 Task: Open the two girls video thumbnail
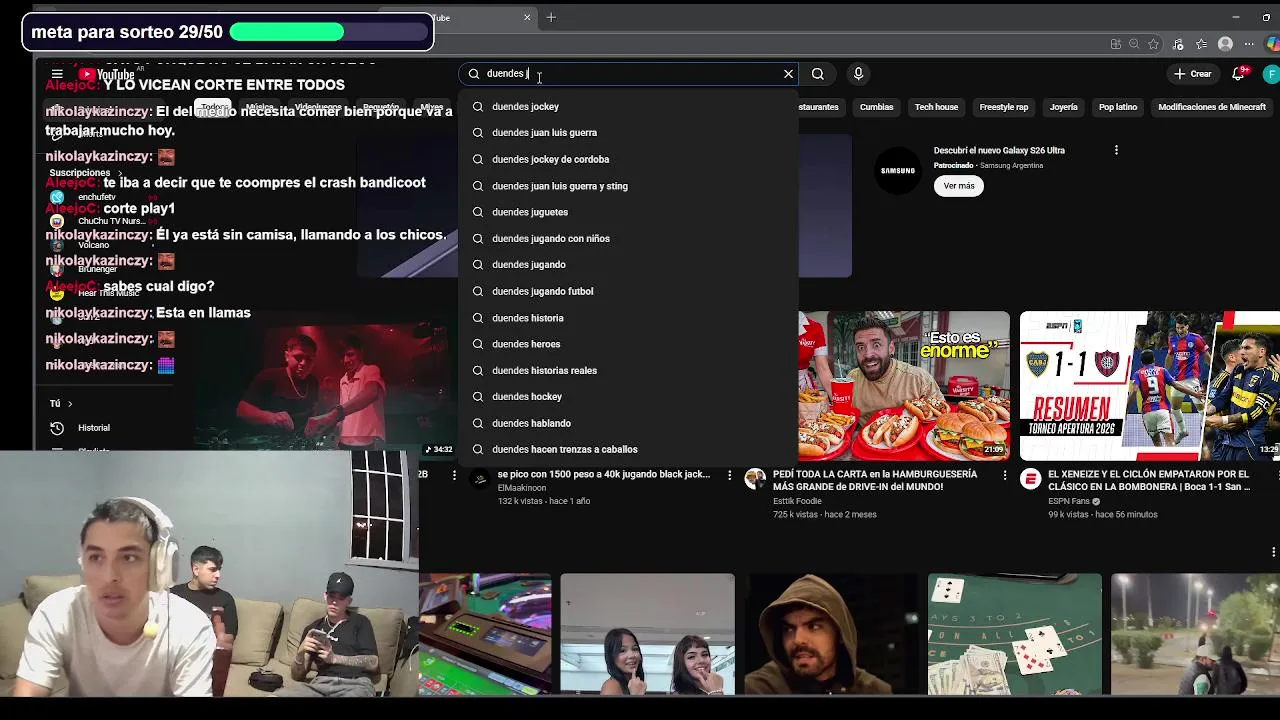[647, 634]
